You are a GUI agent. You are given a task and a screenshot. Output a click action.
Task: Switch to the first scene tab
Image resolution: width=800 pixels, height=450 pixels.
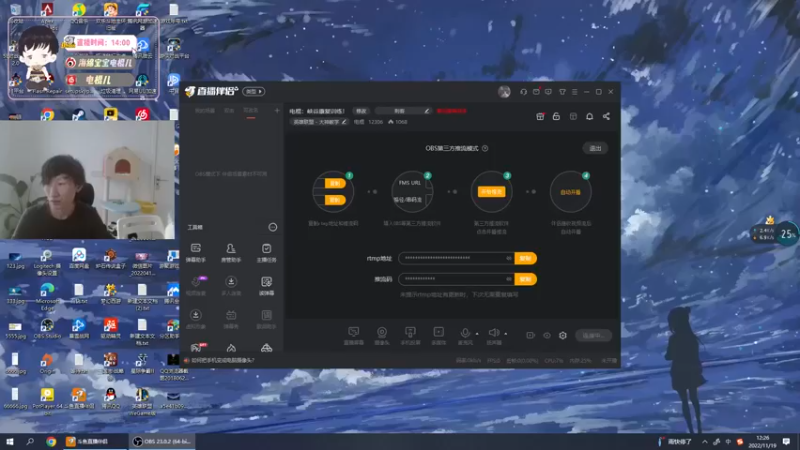[x=205, y=111]
